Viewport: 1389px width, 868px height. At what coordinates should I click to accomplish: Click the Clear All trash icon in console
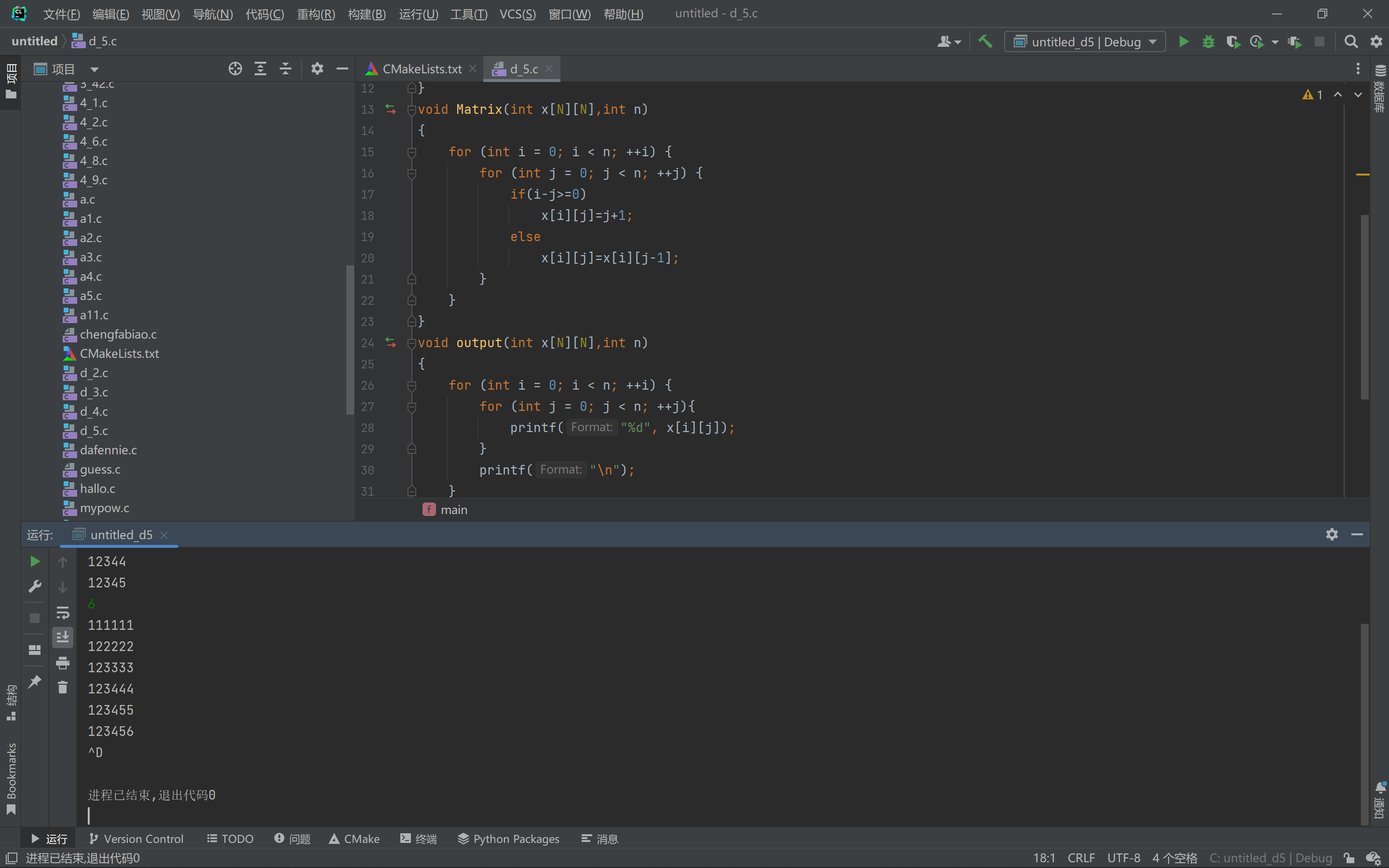pos(63,687)
